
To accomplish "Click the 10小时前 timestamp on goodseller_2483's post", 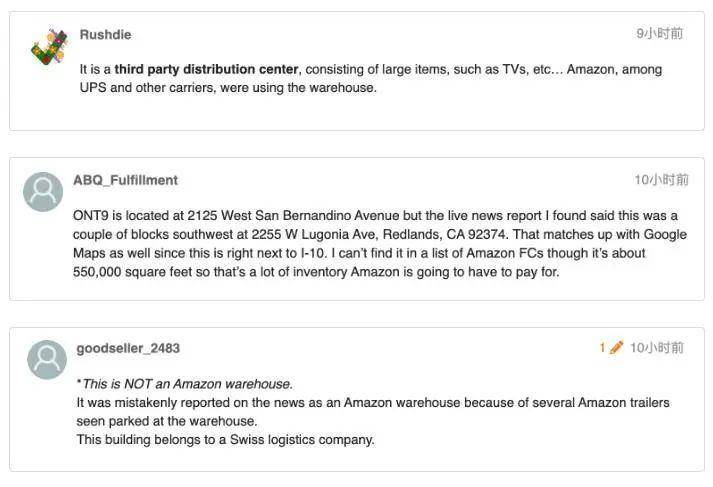I will [x=657, y=348].
